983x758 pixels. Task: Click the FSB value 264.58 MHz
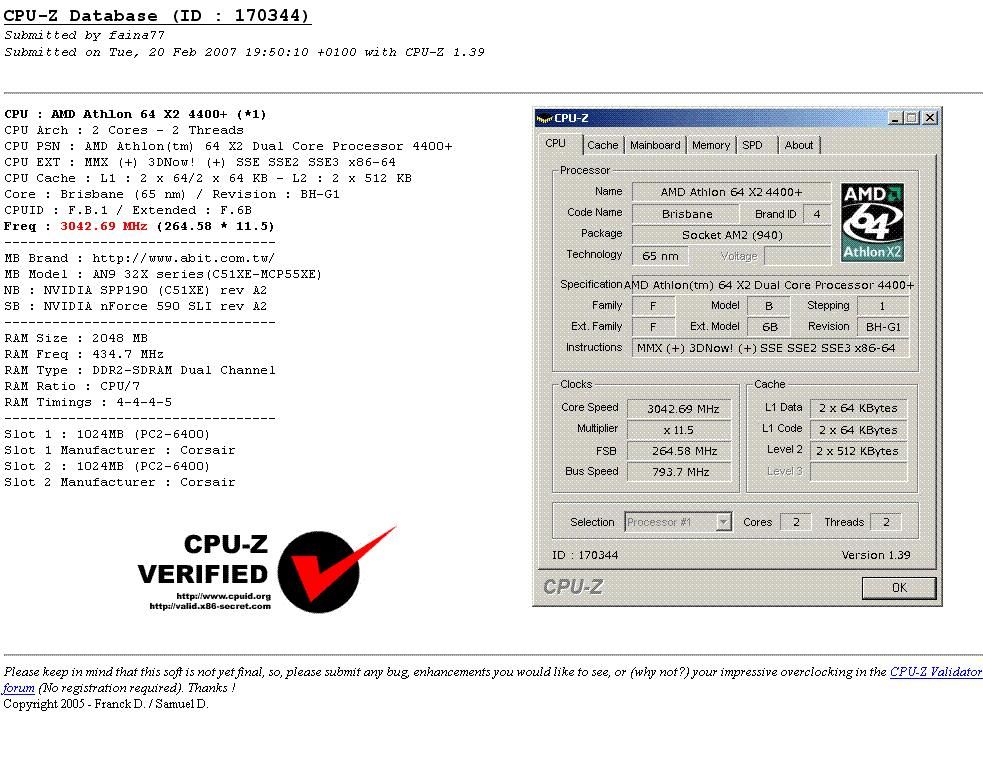pos(679,451)
